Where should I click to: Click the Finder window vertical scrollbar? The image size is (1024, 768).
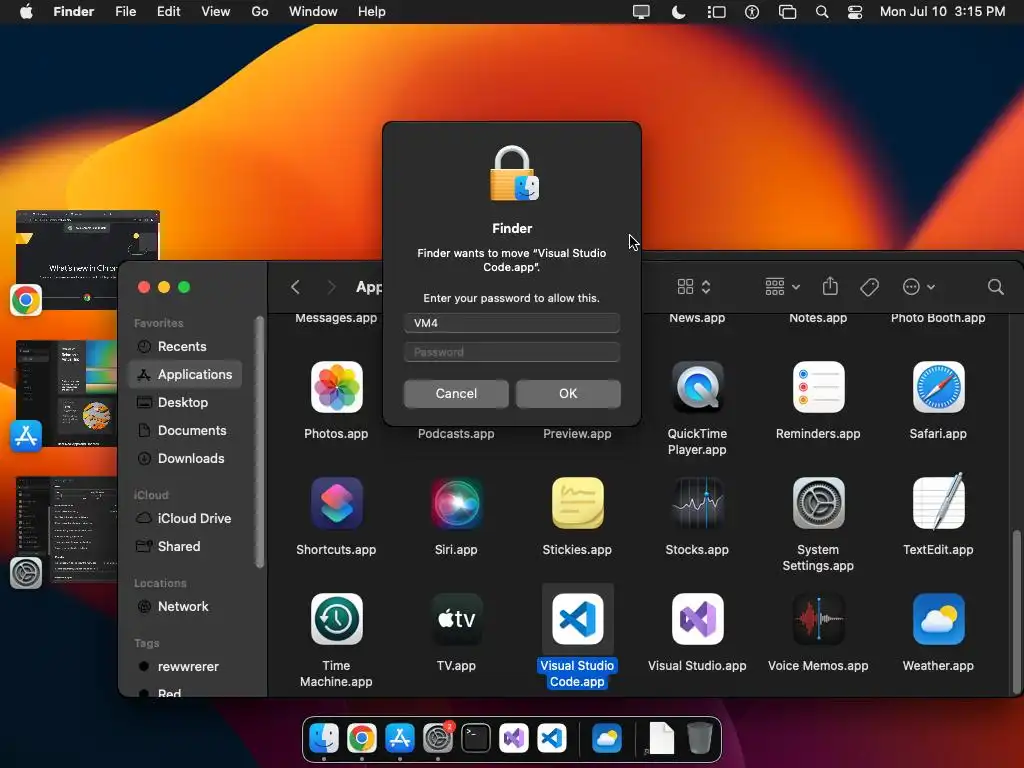(1016, 611)
